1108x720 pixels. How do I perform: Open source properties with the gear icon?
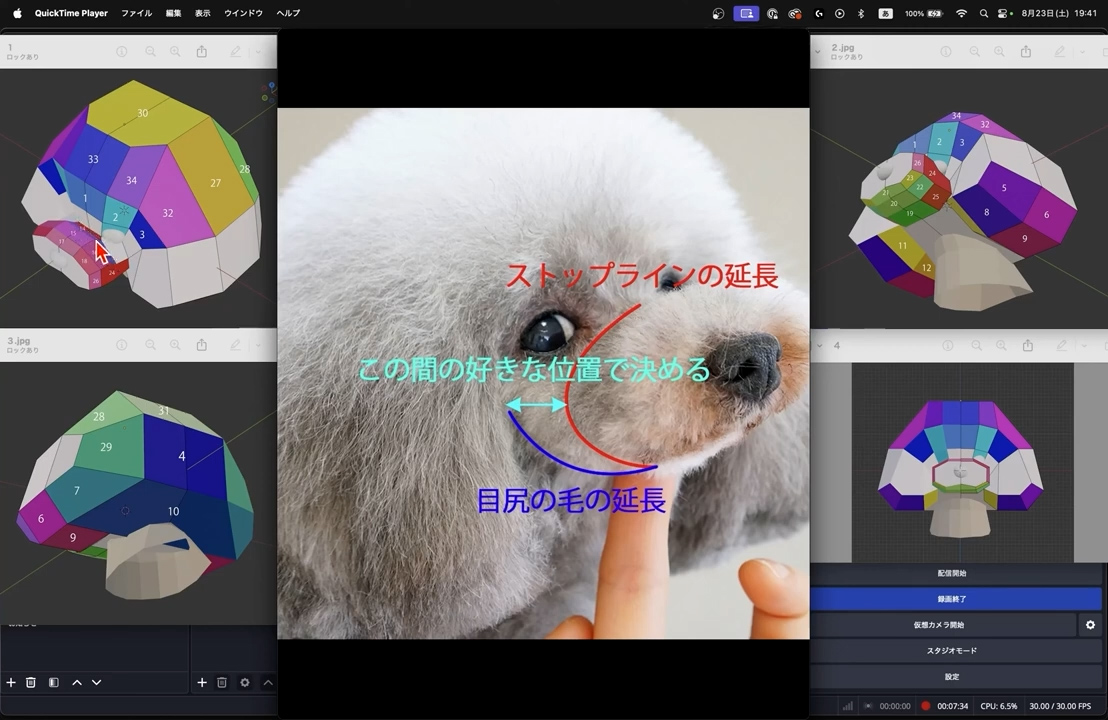(x=244, y=682)
